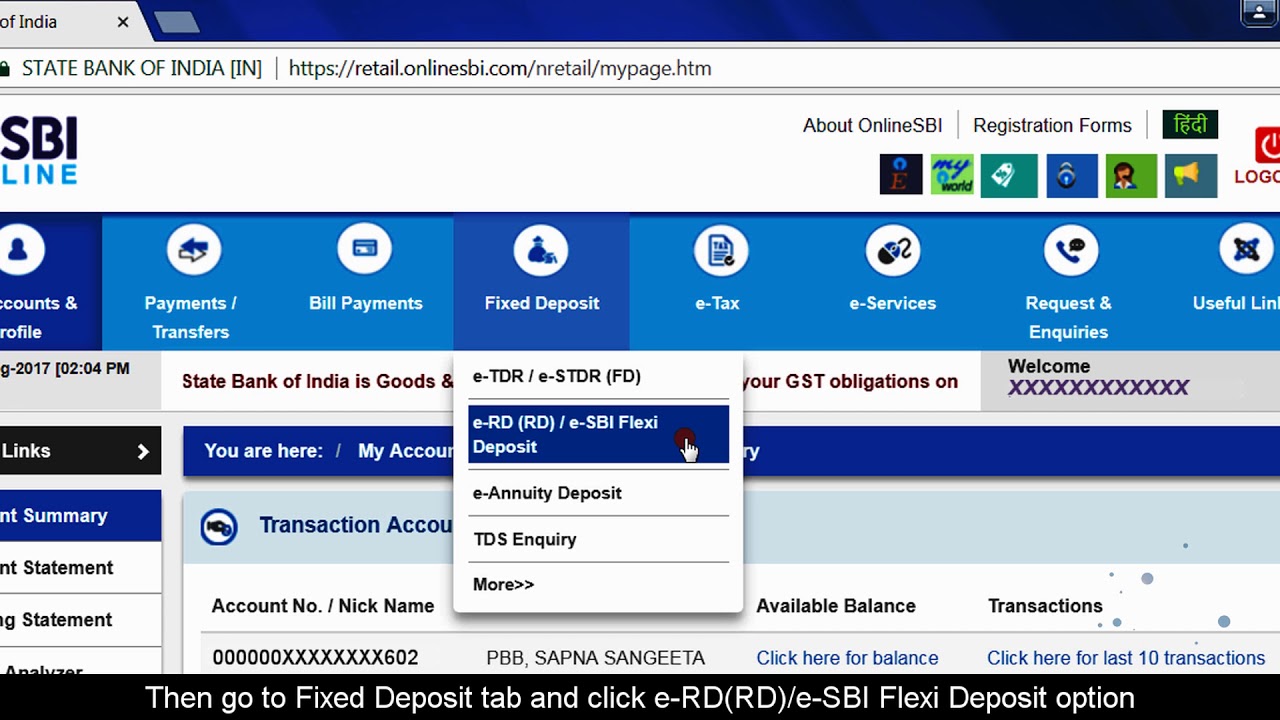Open the Fixed Deposit tab label
The height and width of the screenshot is (720, 1280).
coord(542,303)
